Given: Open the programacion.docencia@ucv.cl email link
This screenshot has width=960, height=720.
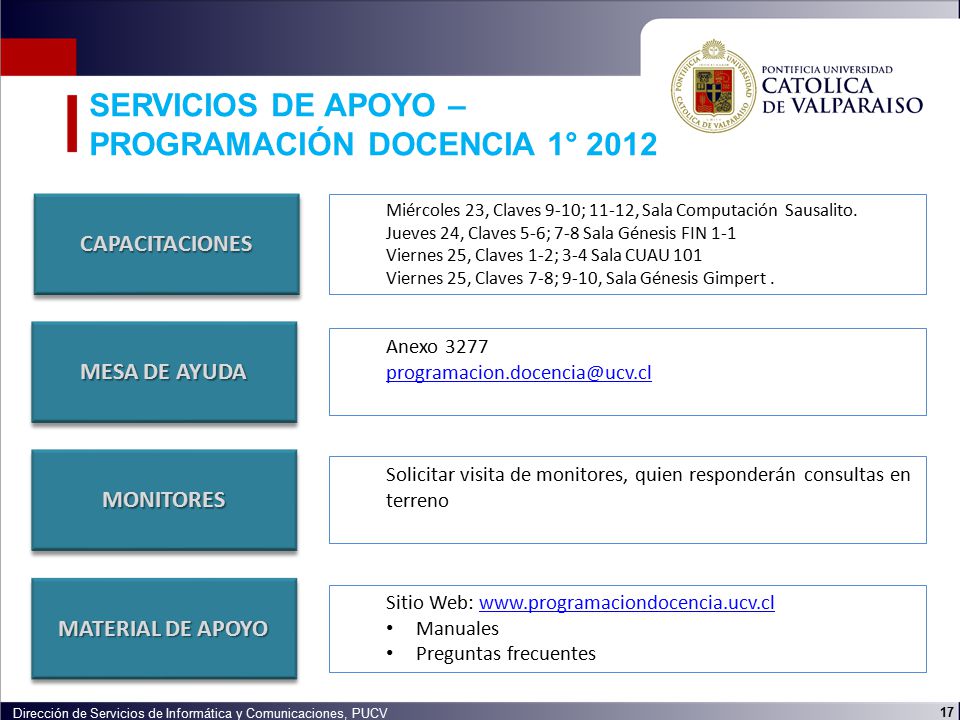Looking at the screenshot, I should point(519,373).
